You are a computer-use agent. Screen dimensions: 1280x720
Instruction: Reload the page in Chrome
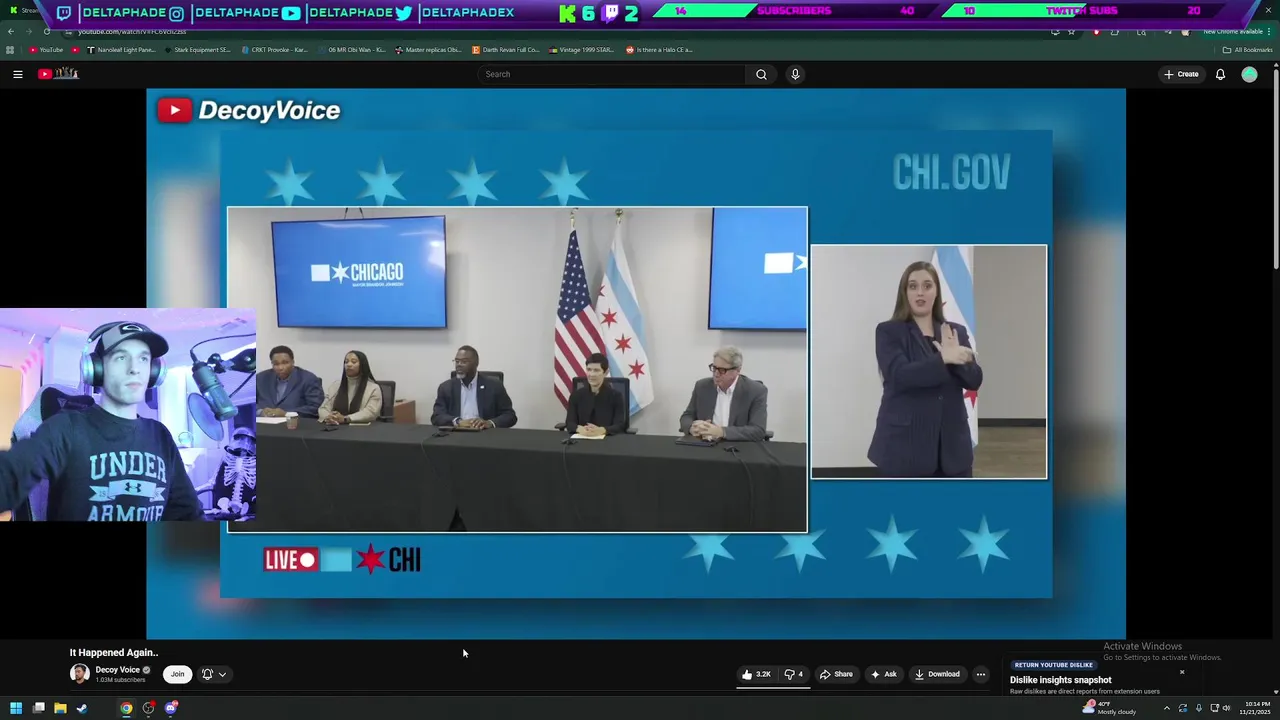46,31
